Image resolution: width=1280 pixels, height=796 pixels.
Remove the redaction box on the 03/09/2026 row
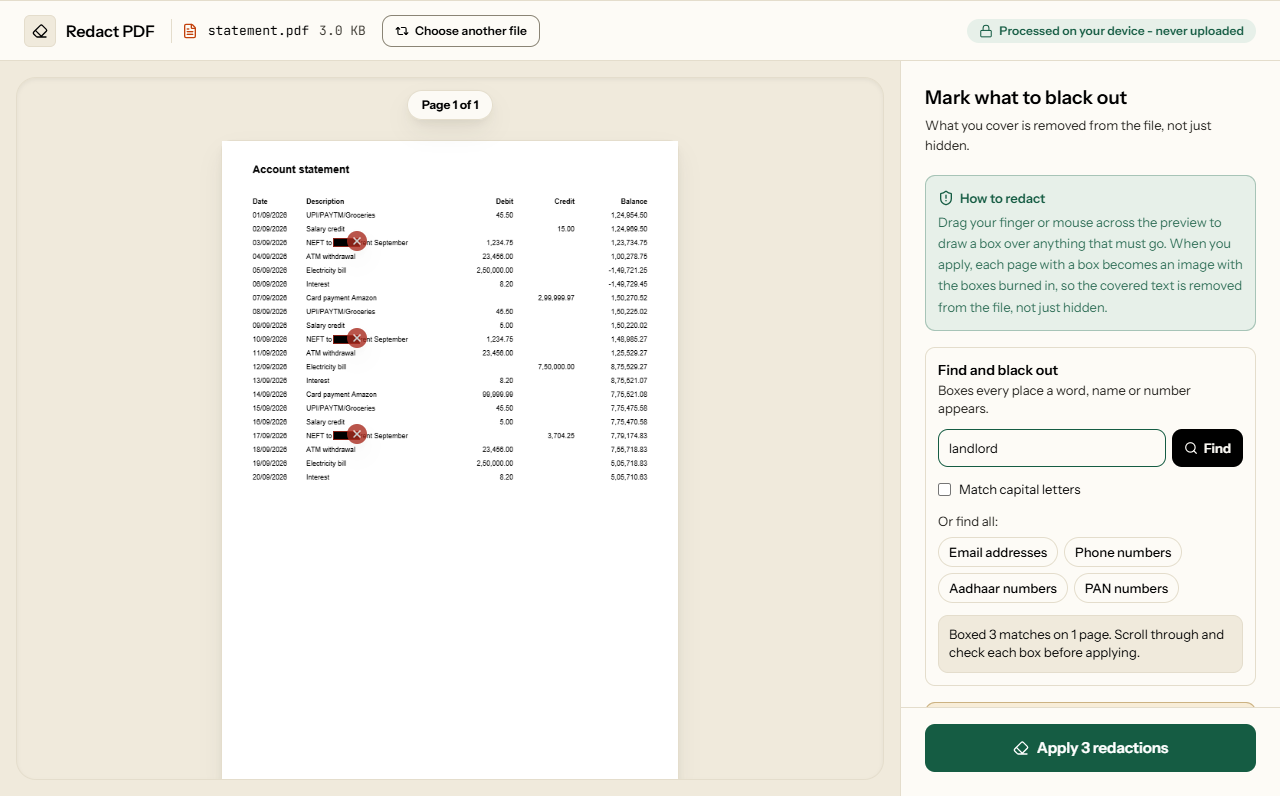(x=357, y=241)
